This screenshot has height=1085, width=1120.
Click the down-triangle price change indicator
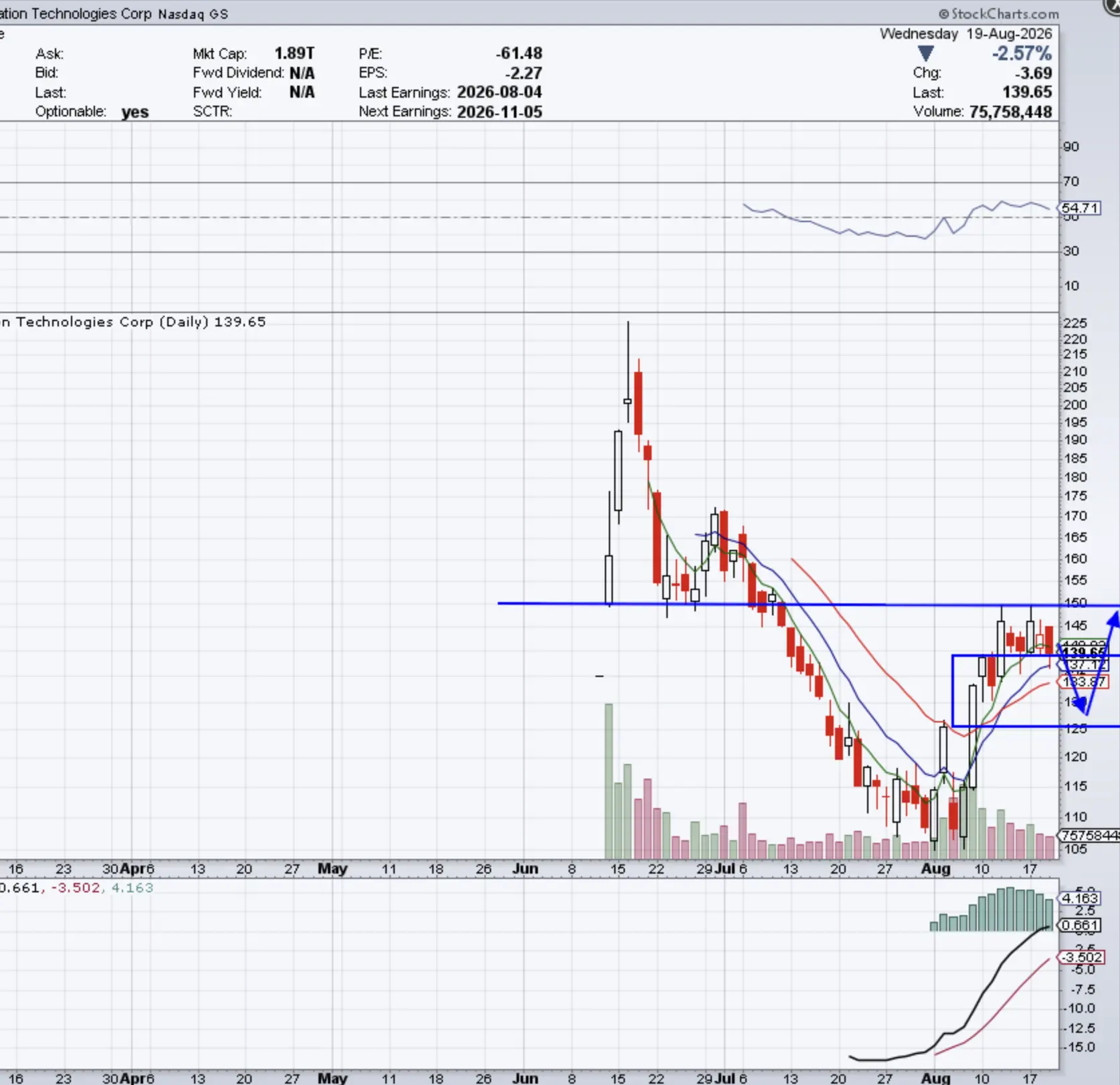[x=926, y=54]
